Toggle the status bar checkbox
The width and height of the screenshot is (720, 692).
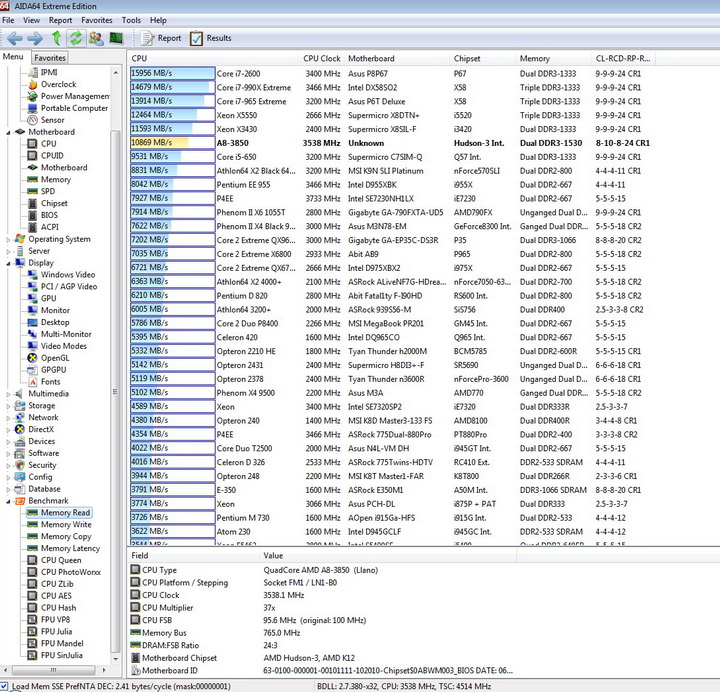[4, 686]
